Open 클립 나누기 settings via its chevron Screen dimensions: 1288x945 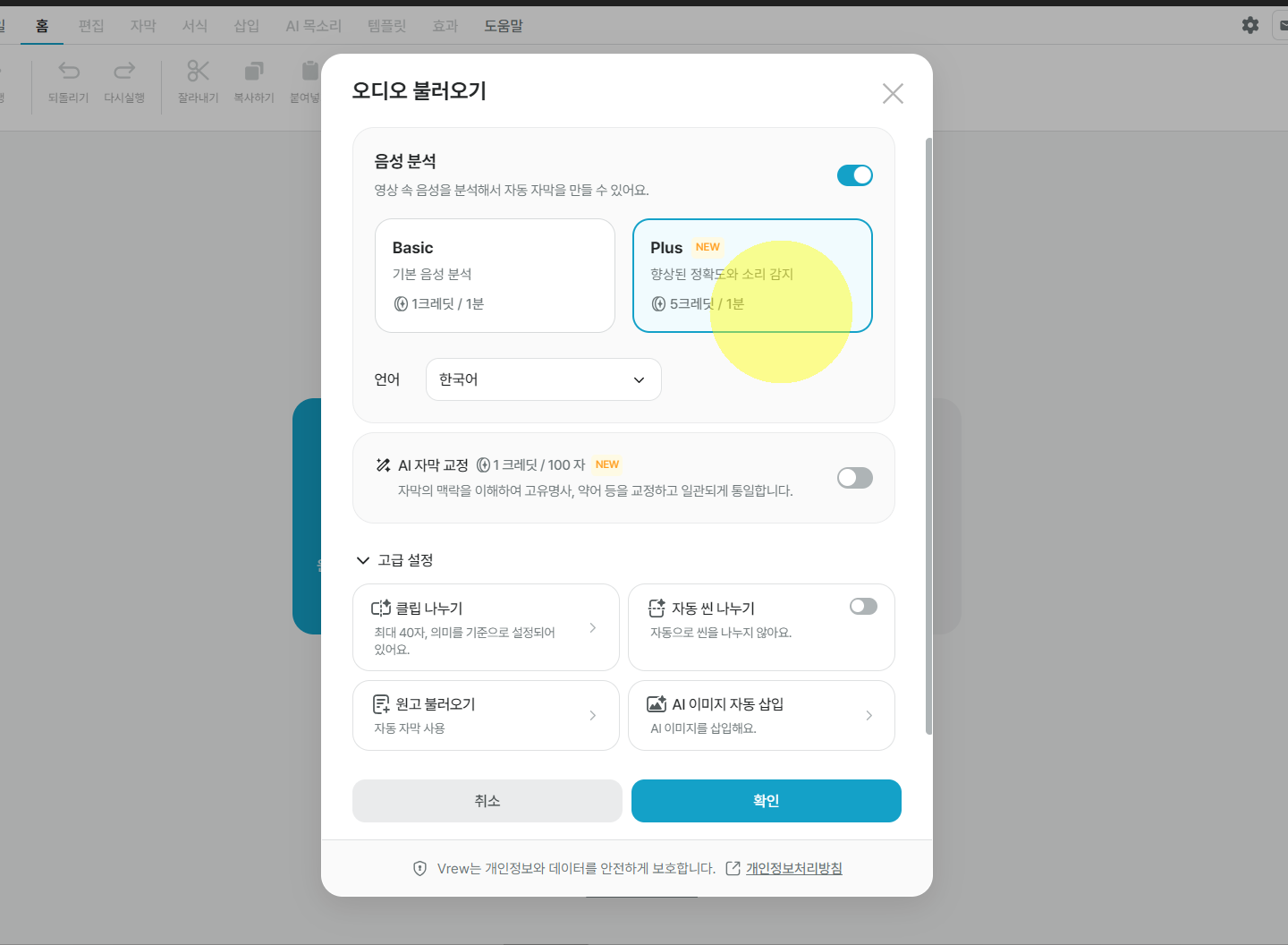[592, 628]
